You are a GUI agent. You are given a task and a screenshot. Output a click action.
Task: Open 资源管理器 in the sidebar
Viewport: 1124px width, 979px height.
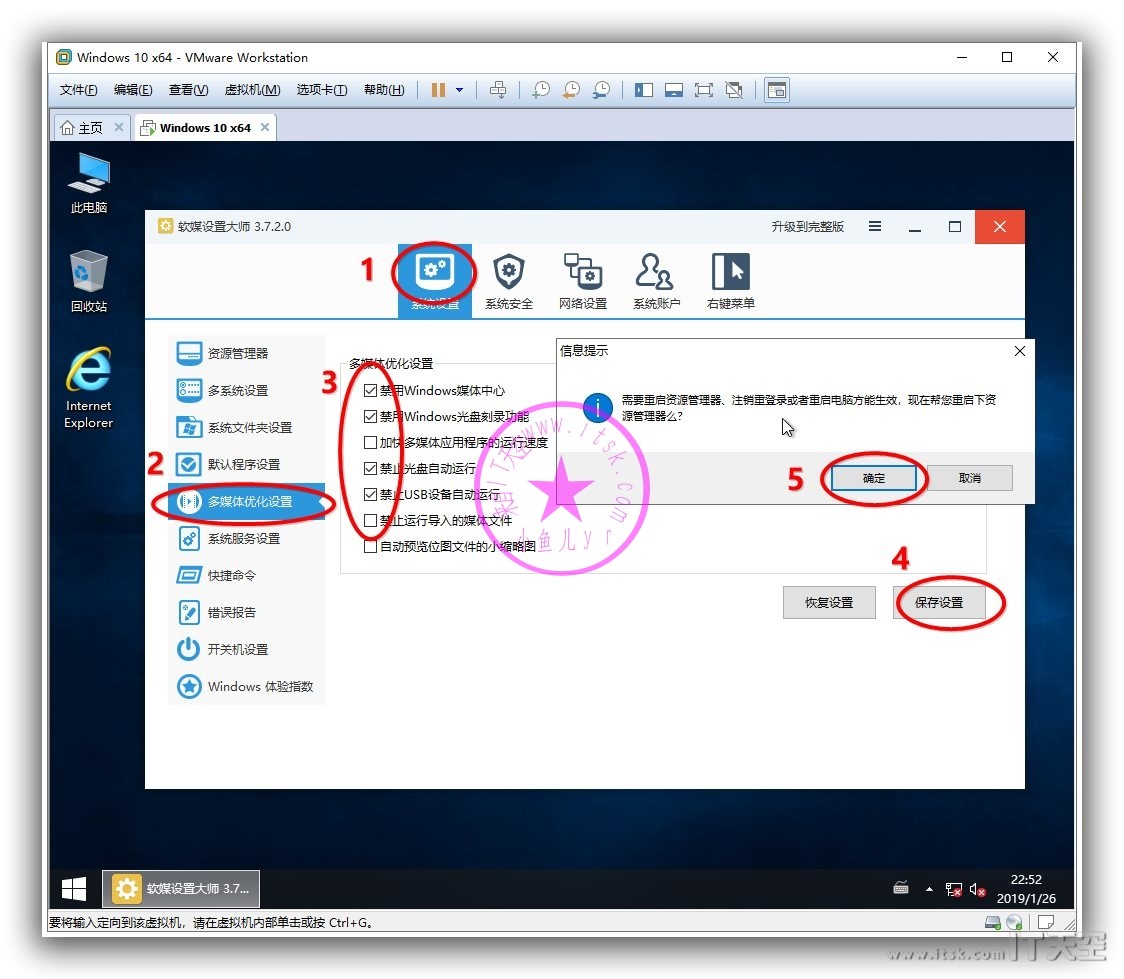click(246, 353)
